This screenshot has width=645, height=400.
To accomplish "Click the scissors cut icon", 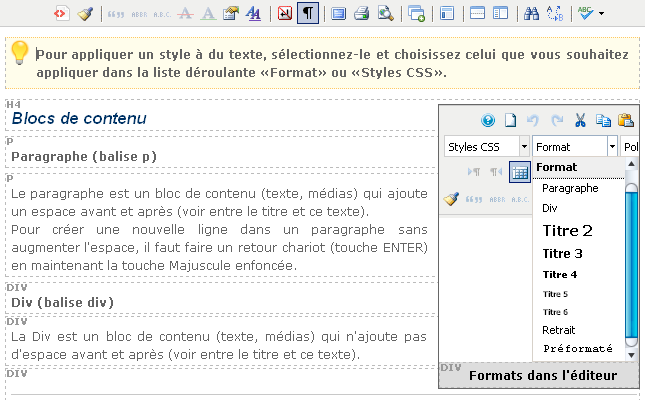I will click(580, 120).
